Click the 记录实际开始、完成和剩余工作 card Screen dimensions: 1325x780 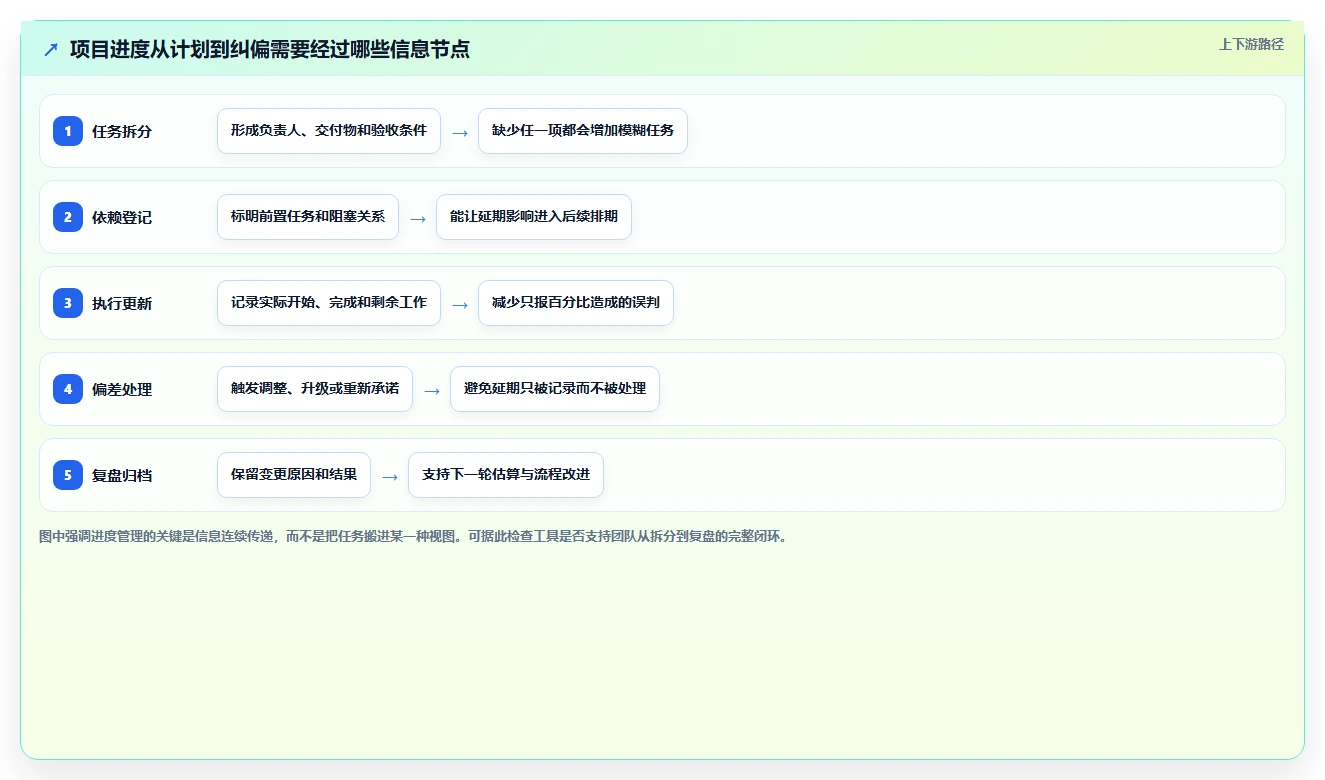click(x=329, y=303)
